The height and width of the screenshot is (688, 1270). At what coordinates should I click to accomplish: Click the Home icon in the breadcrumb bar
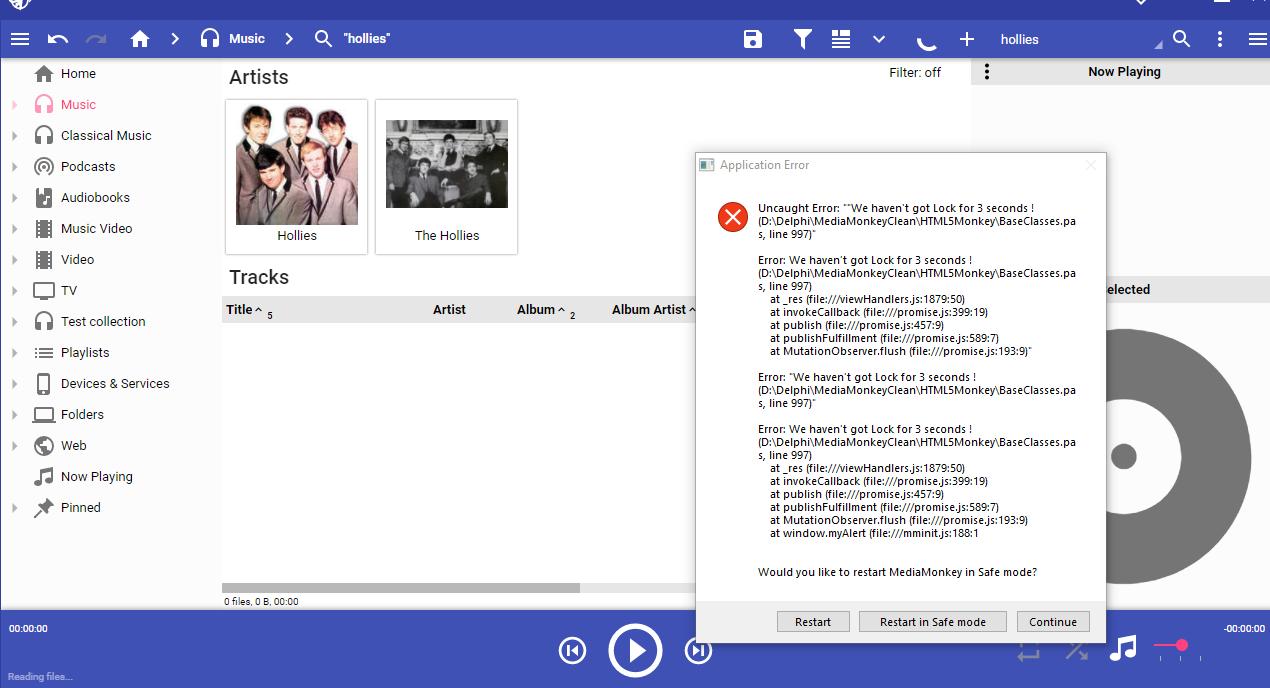pos(140,39)
